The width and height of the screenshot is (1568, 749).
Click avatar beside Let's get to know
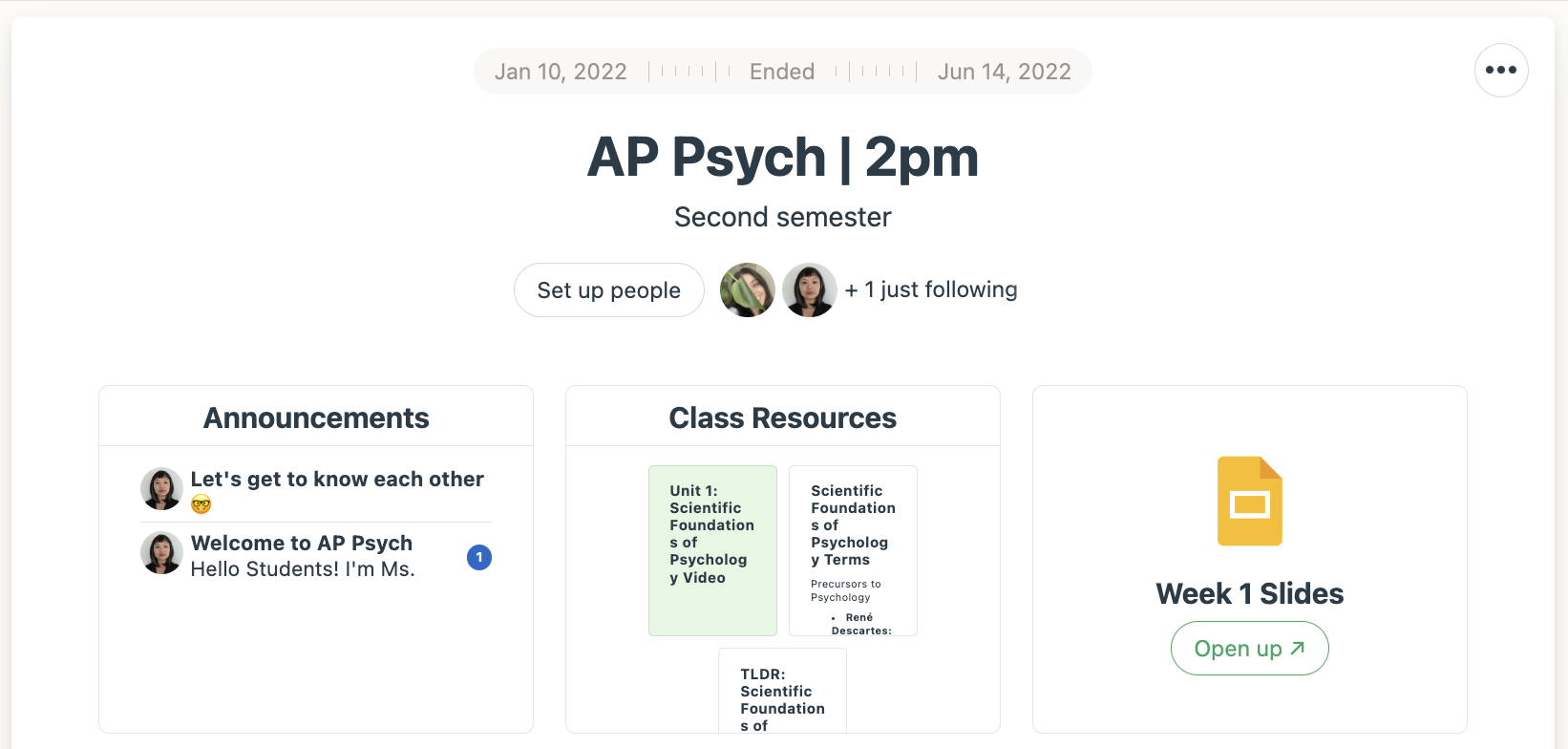pos(161,488)
